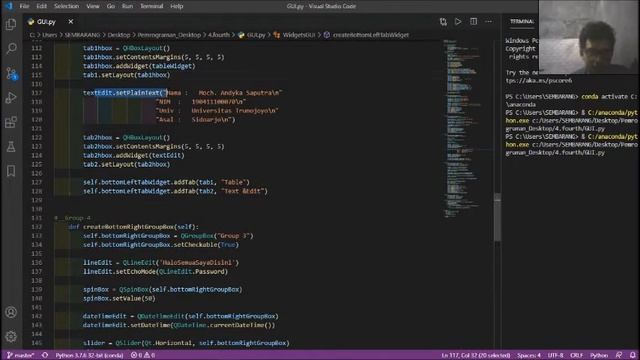Open the Help menu
This screenshot has width=640, height=360.
(x=177, y=6)
